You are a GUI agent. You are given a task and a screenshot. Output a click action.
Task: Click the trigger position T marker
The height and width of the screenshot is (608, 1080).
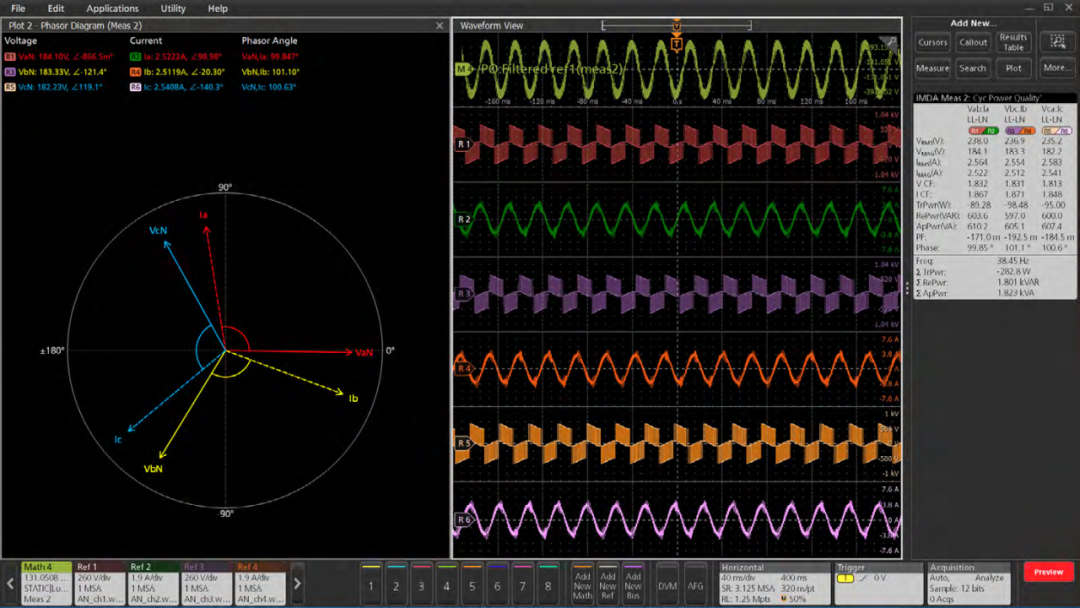[x=677, y=43]
